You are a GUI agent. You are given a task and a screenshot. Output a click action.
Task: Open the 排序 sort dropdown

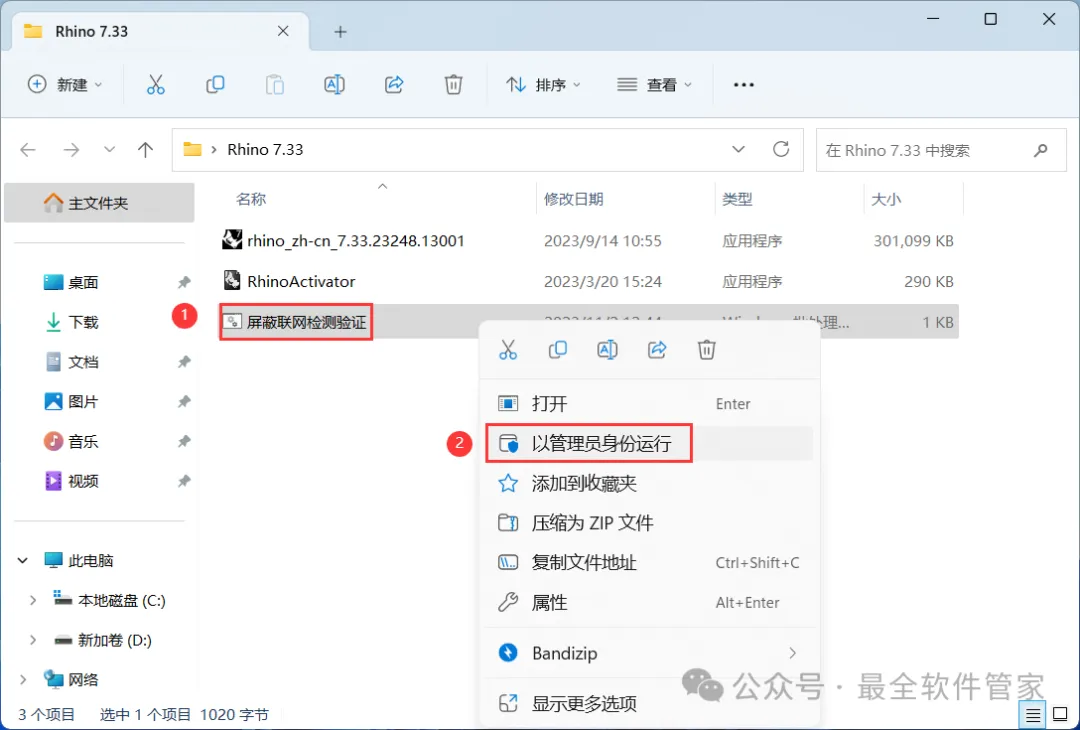point(543,85)
